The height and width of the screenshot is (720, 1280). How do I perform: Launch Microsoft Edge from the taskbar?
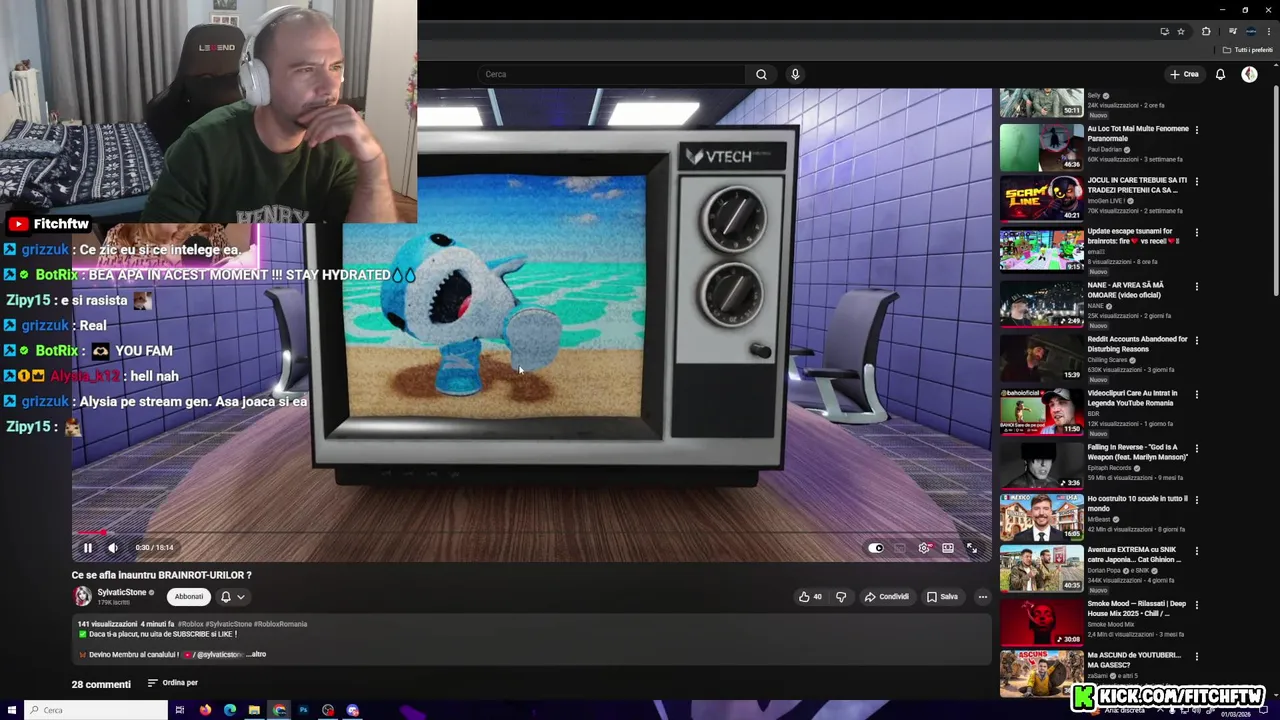[230, 710]
